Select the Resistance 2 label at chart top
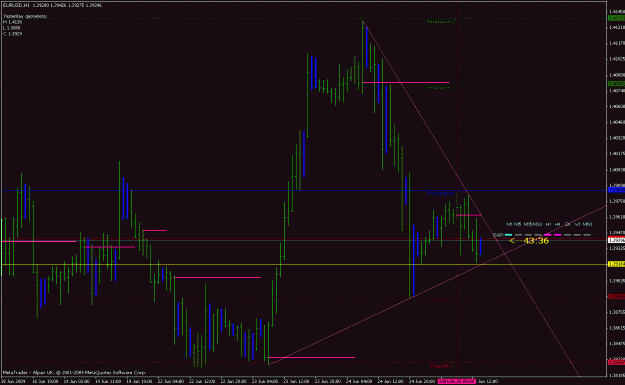The image size is (625, 385). [440, 21]
